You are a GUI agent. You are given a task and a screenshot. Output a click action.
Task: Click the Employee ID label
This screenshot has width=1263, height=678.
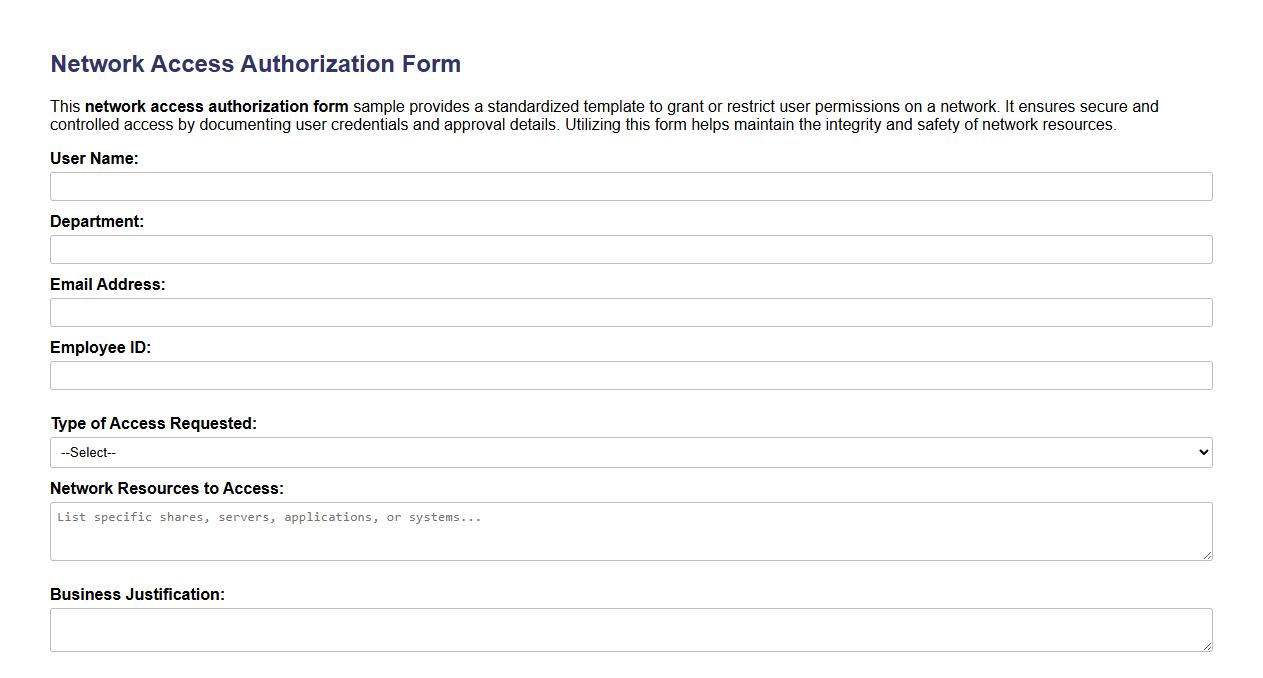100,347
